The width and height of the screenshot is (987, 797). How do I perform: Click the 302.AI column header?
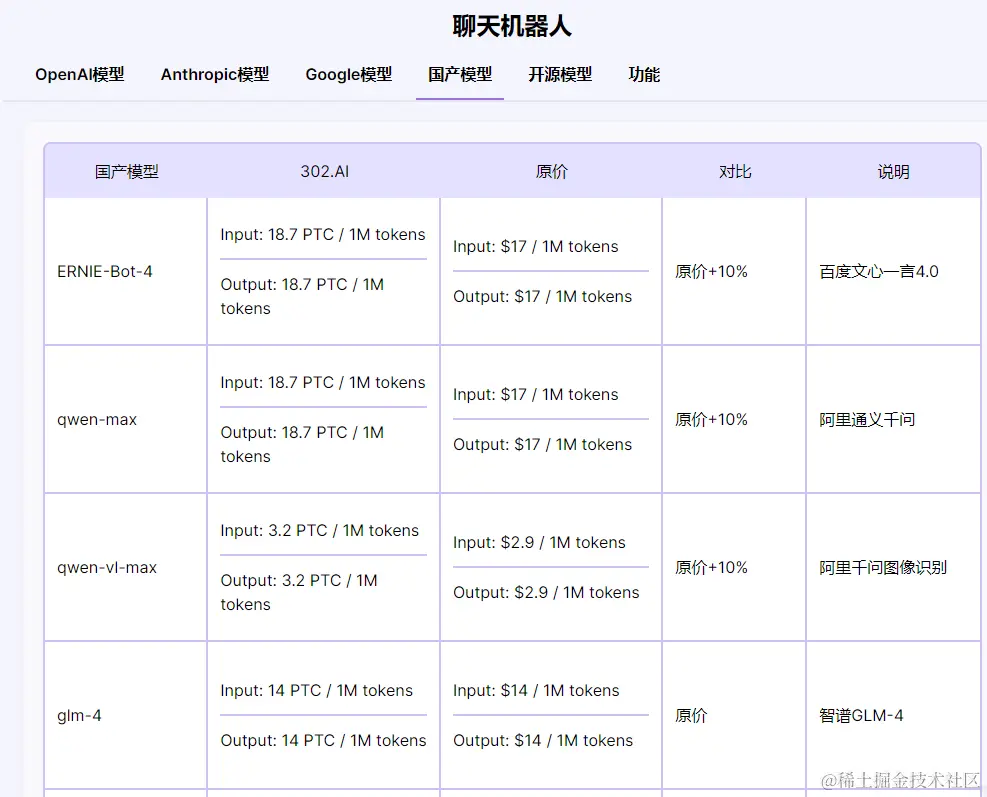tap(324, 171)
